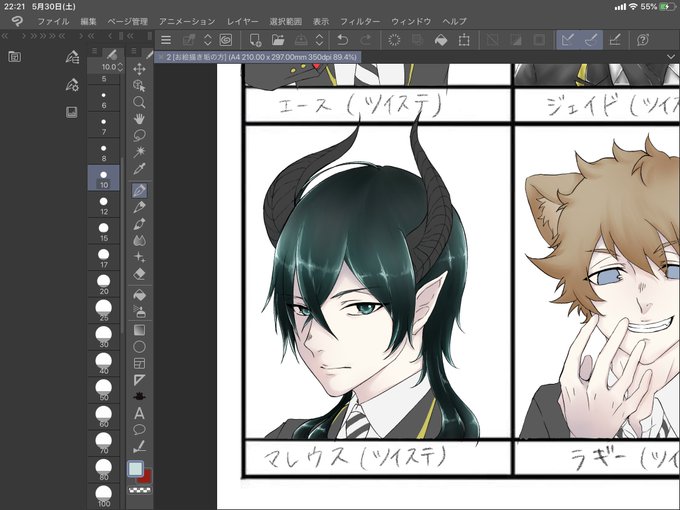Open the Sub Tool palette icon
The height and width of the screenshot is (510, 680).
tap(72, 57)
